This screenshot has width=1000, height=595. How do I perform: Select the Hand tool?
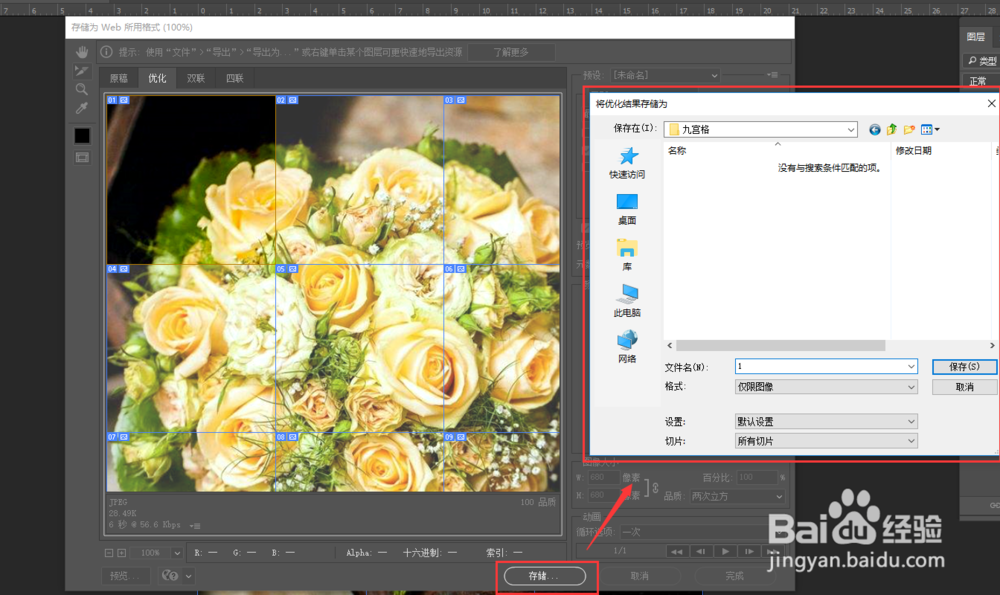click(83, 52)
